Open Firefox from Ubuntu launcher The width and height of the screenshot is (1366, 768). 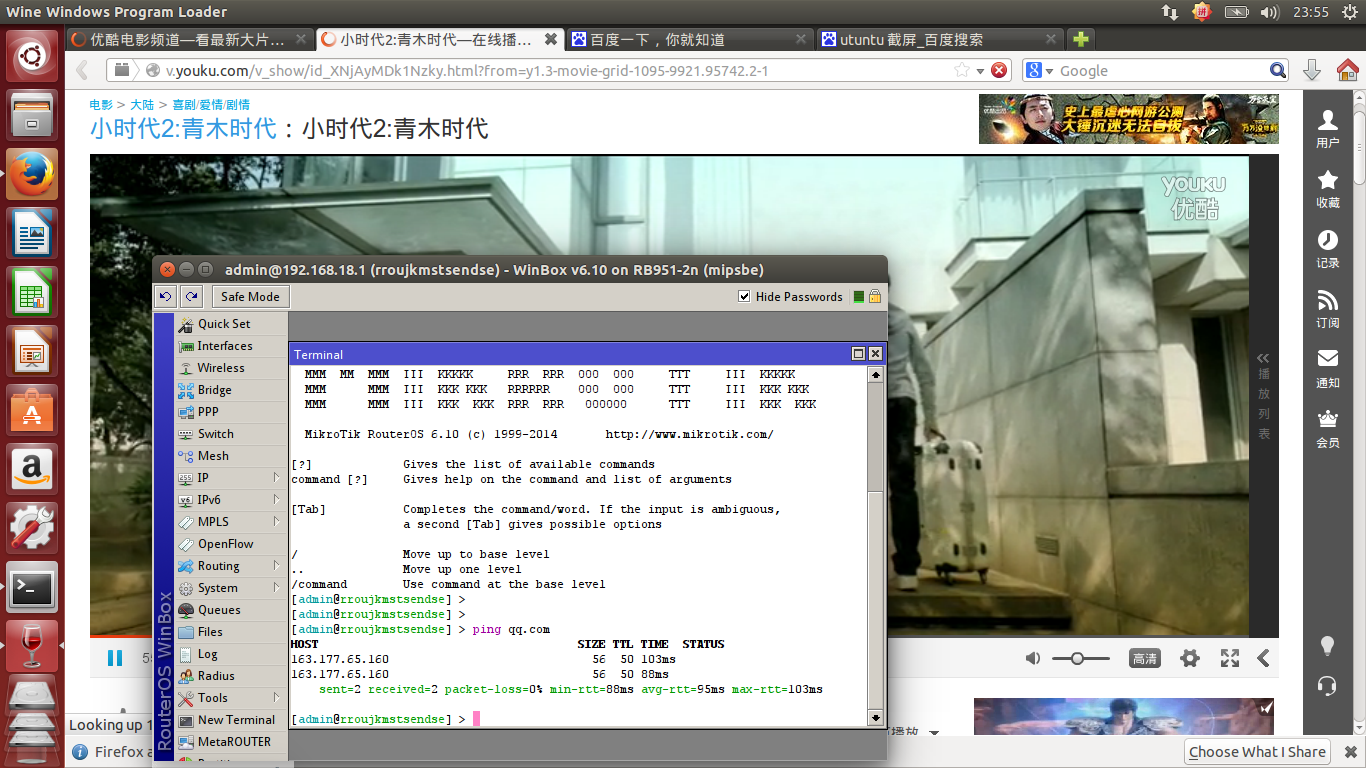tap(33, 176)
